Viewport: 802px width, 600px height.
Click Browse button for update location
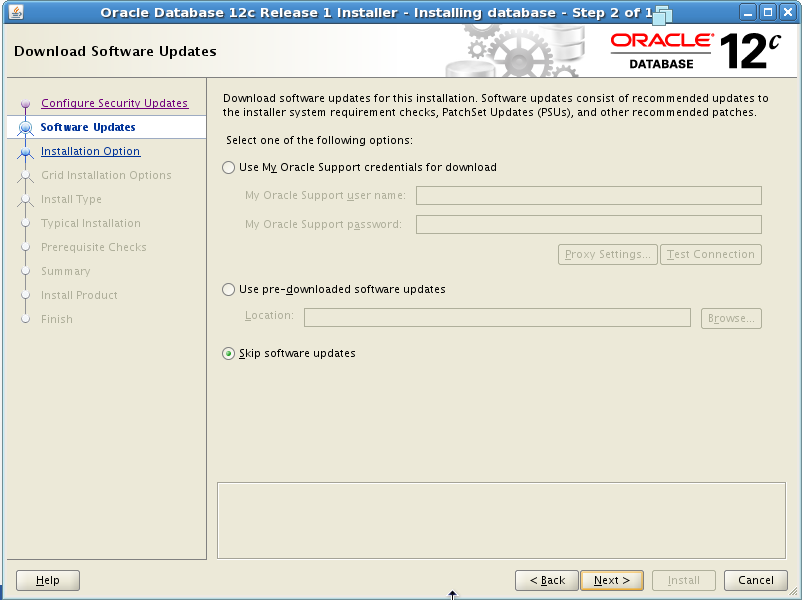click(x=731, y=319)
